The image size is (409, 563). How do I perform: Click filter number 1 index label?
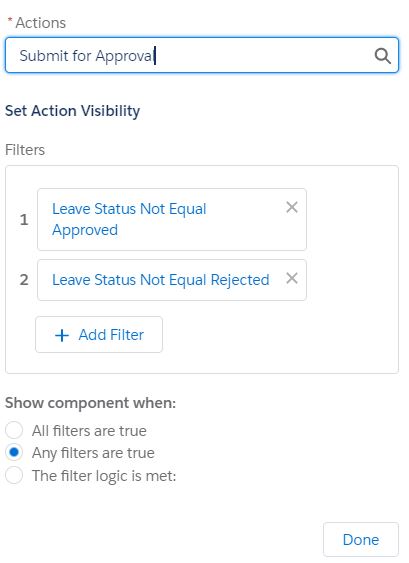coord(24,219)
